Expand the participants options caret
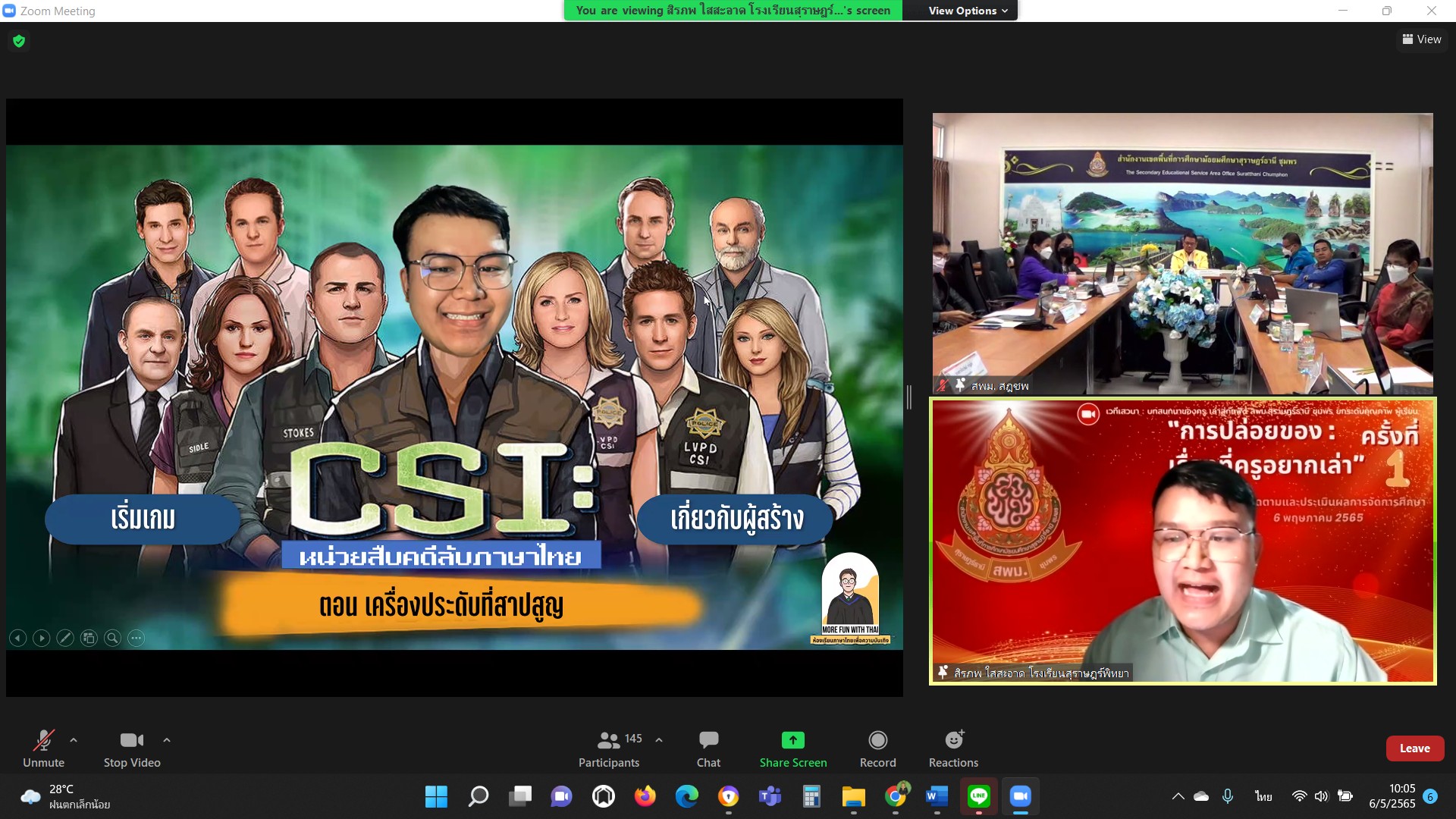 coord(659,740)
